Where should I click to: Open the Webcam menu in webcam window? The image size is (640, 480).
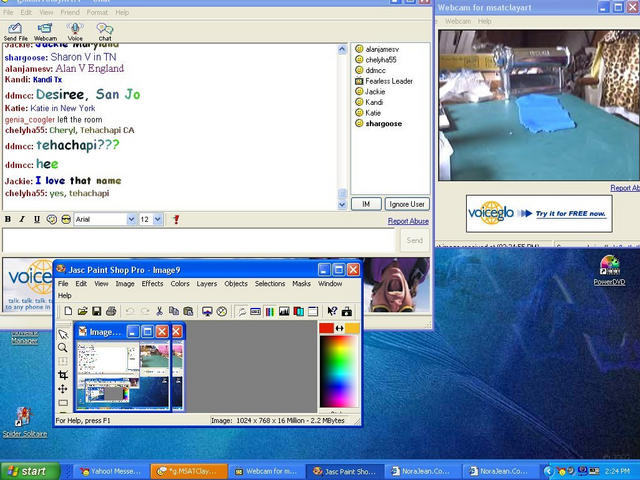[458, 21]
